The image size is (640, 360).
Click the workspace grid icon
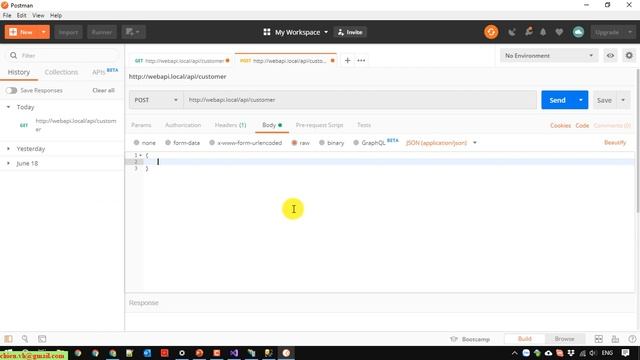click(267, 32)
